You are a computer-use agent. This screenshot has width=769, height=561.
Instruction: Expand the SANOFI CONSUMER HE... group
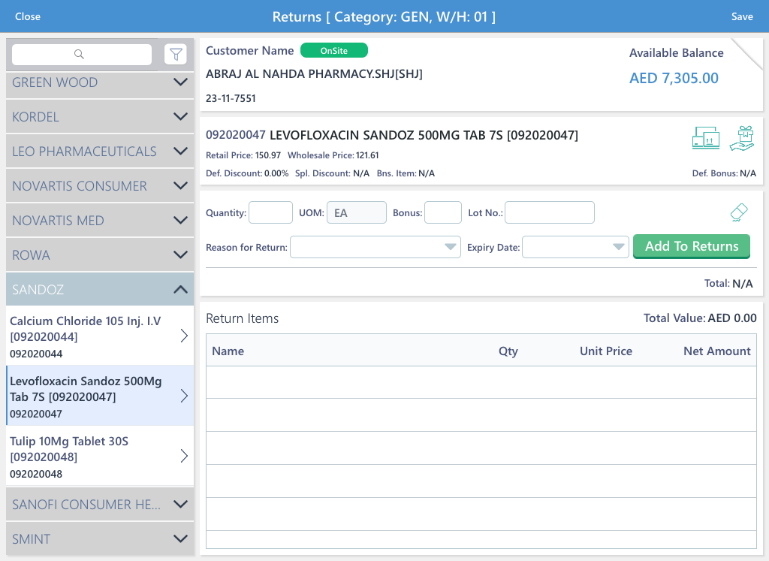(x=100, y=504)
